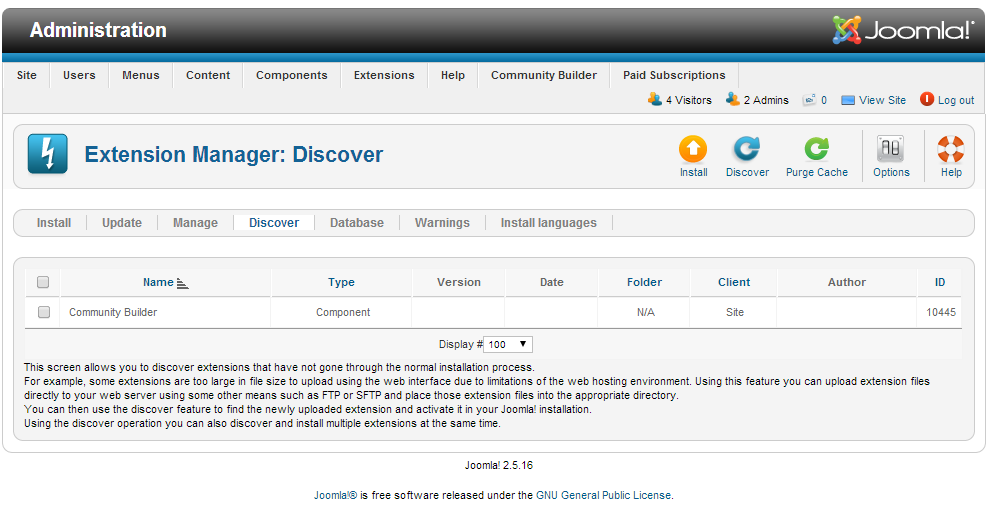The height and width of the screenshot is (531, 993).
Task: Click the Log out link
Action: tap(956, 100)
